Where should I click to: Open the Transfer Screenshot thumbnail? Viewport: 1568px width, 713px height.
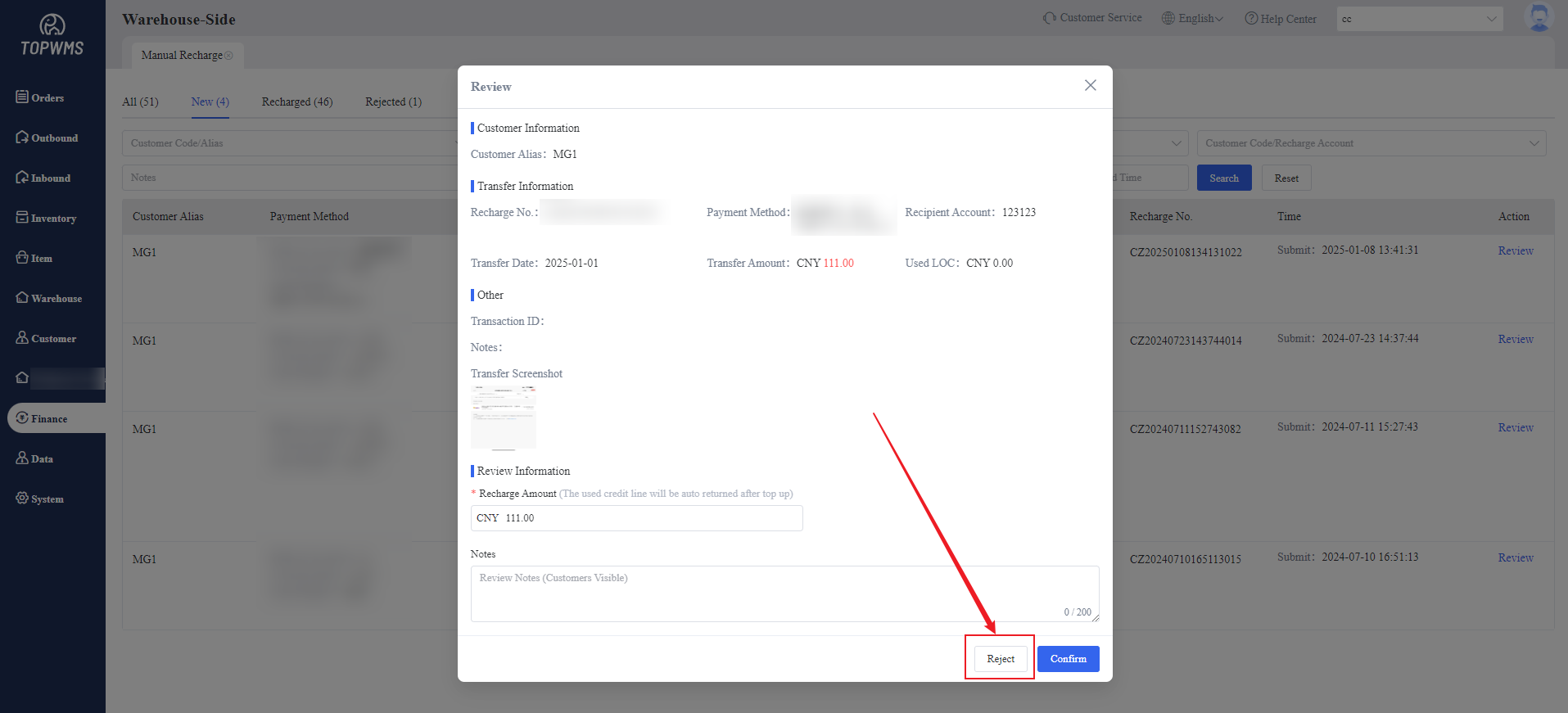click(503, 417)
